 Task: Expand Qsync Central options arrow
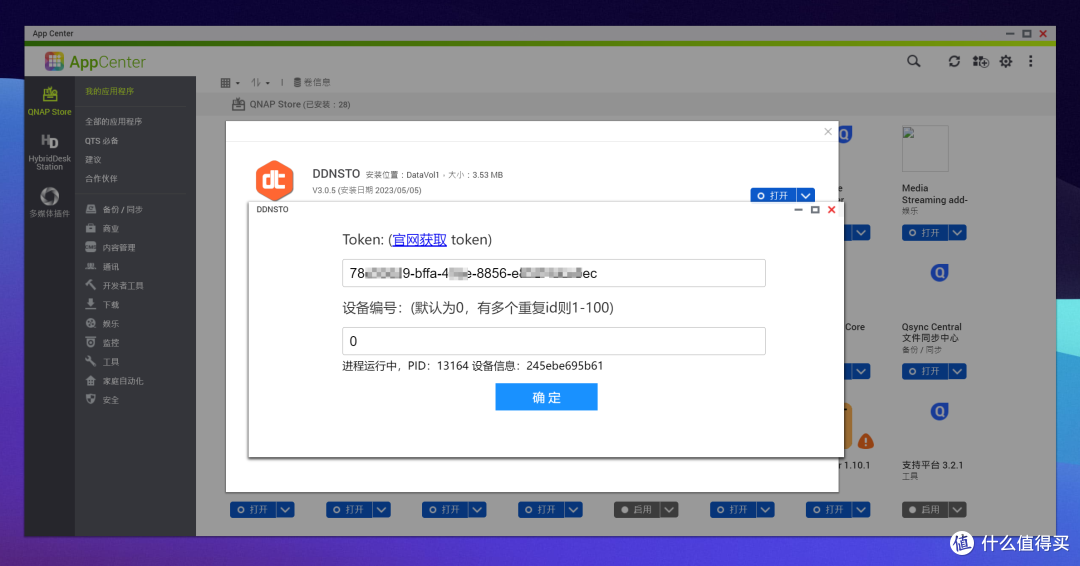[957, 371]
